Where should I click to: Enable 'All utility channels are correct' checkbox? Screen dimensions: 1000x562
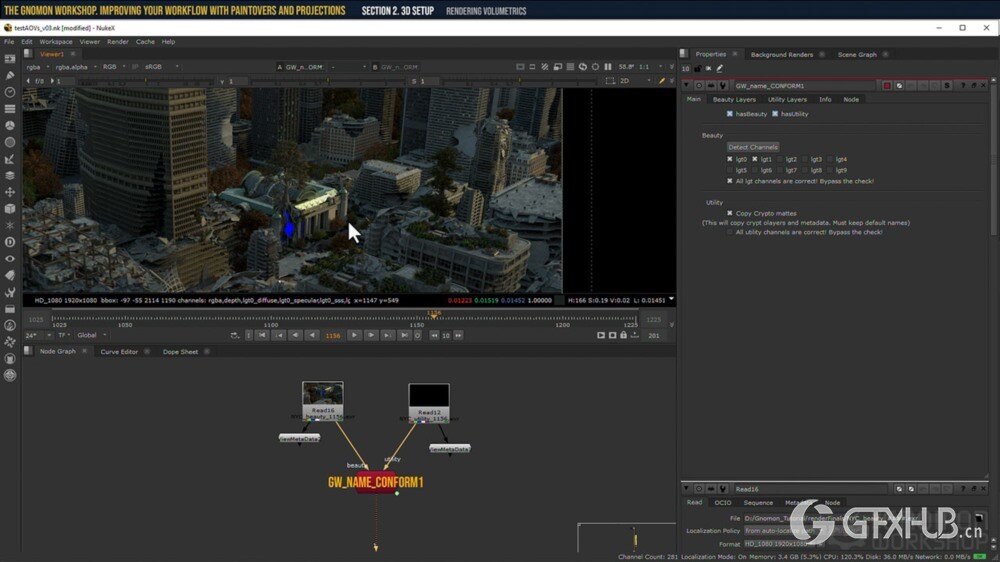(x=730, y=232)
